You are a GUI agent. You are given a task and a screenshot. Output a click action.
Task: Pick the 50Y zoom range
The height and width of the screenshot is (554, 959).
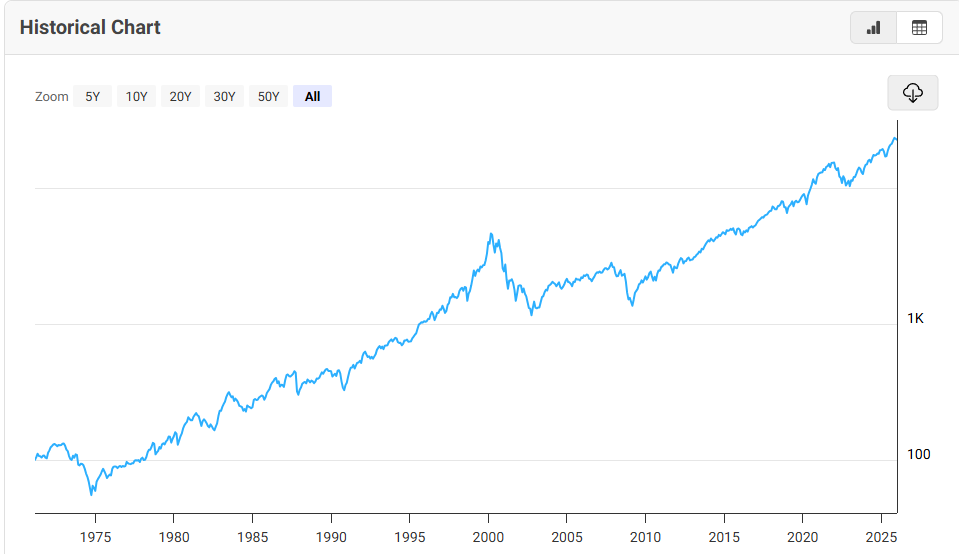pyautogui.click(x=268, y=97)
